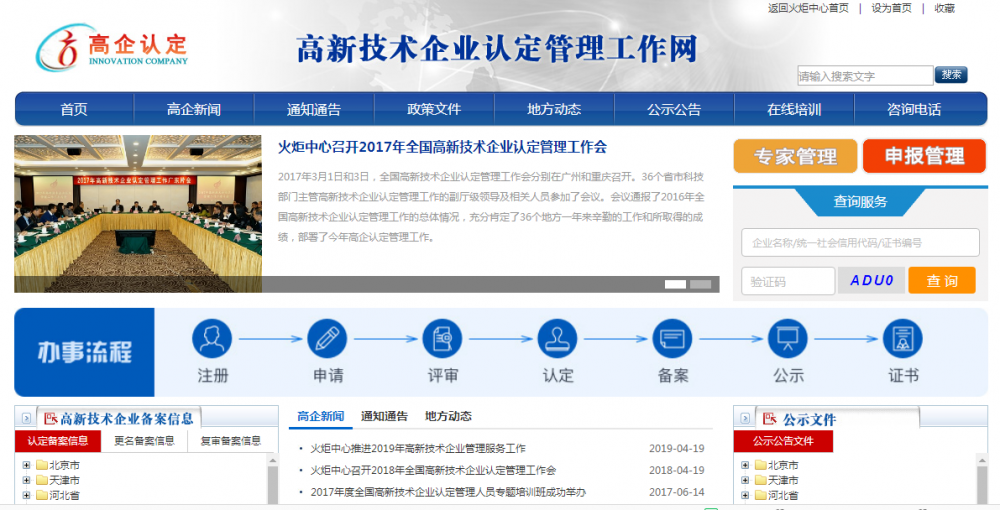Expand 北京市 in the left 备案信息 tree

click(x=27, y=465)
